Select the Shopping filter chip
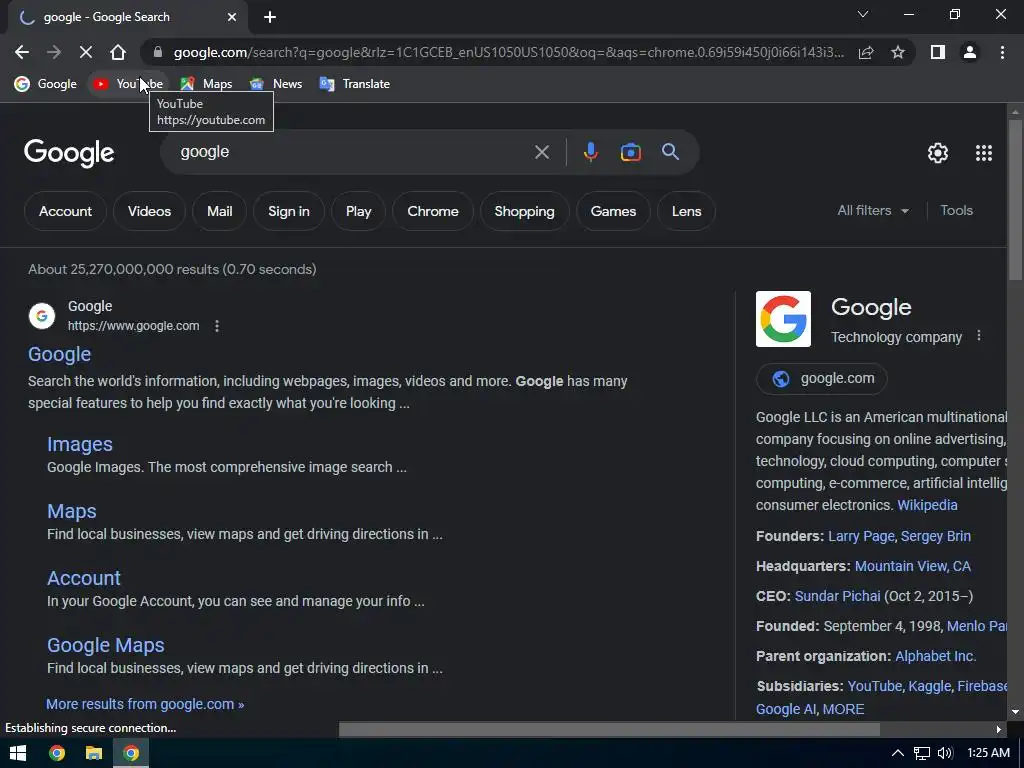Viewport: 1024px width, 768px height. click(x=524, y=211)
